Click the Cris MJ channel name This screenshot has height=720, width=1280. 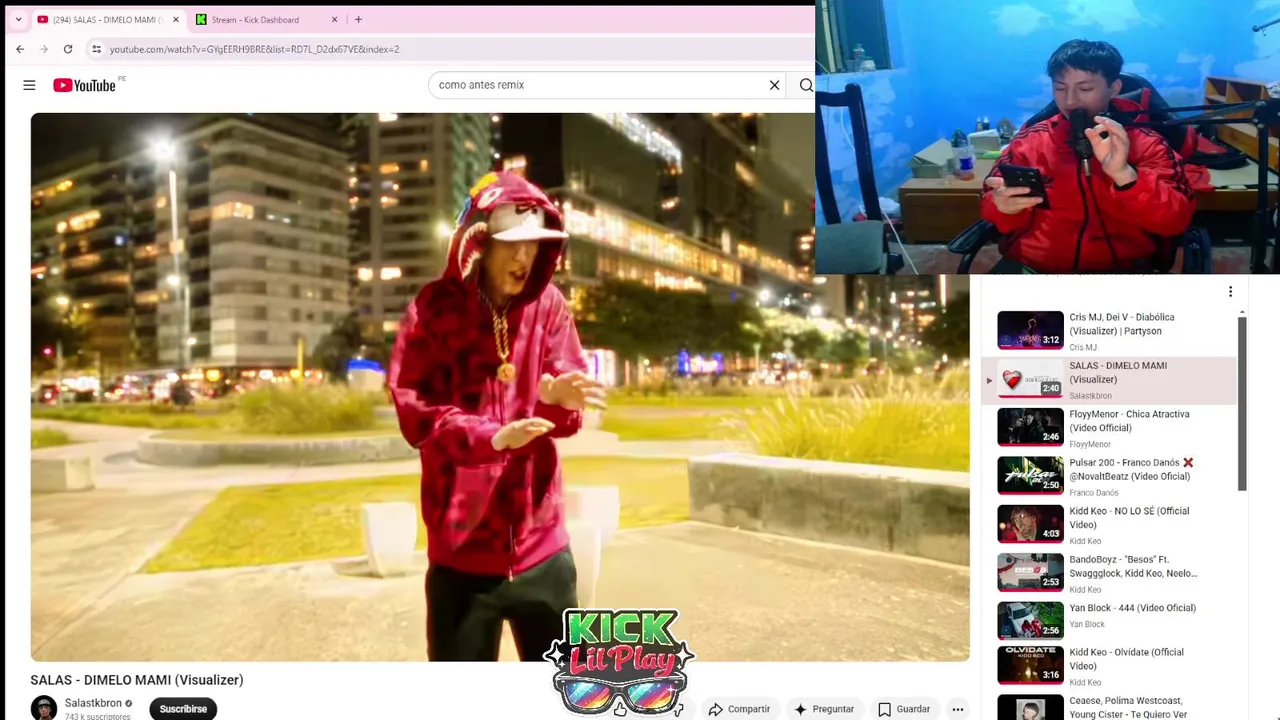click(1083, 347)
